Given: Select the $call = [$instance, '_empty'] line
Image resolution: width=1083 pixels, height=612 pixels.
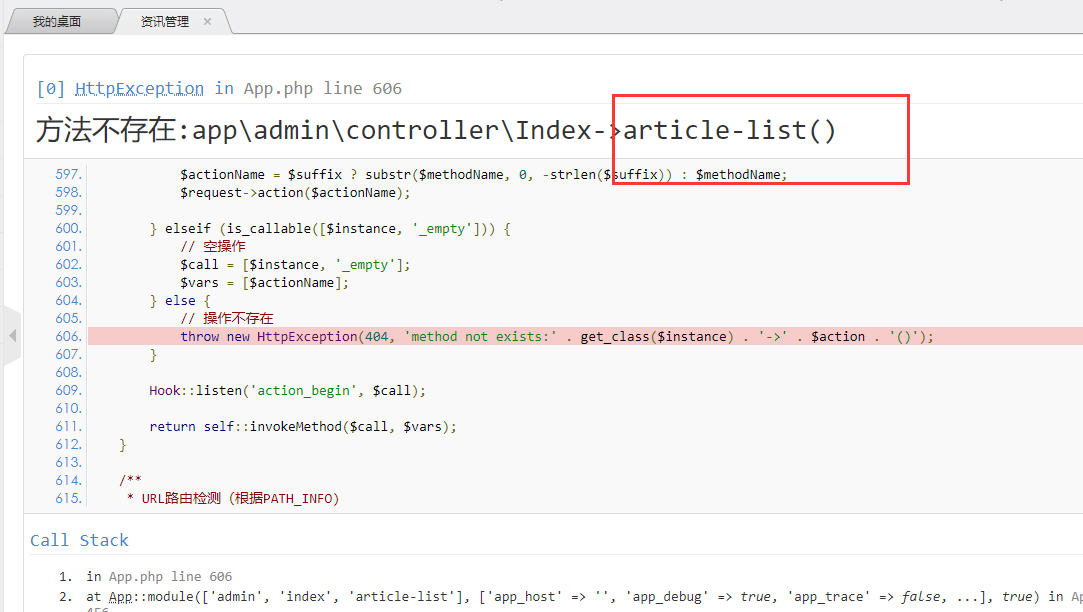Looking at the screenshot, I should pyautogui.click(x=295, y=265).
